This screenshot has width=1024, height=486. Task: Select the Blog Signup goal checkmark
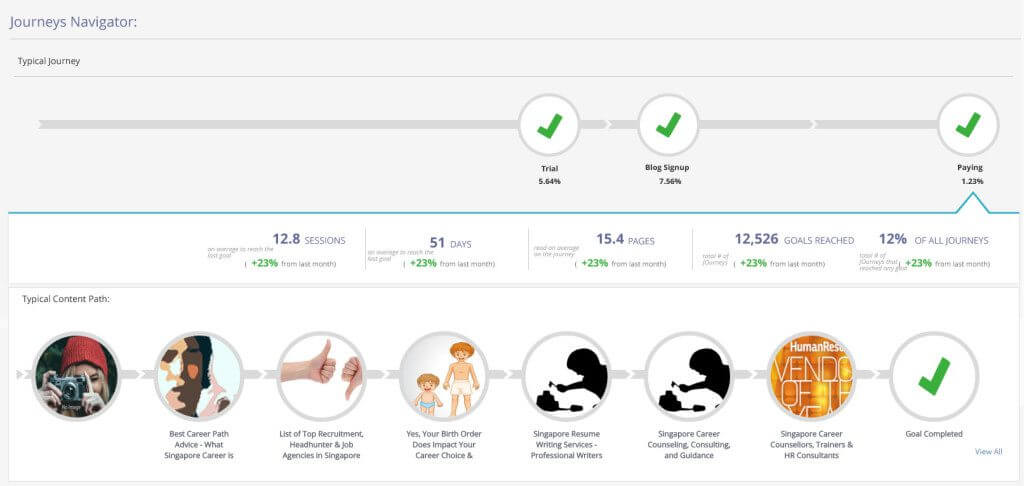[x=667, y=125]
